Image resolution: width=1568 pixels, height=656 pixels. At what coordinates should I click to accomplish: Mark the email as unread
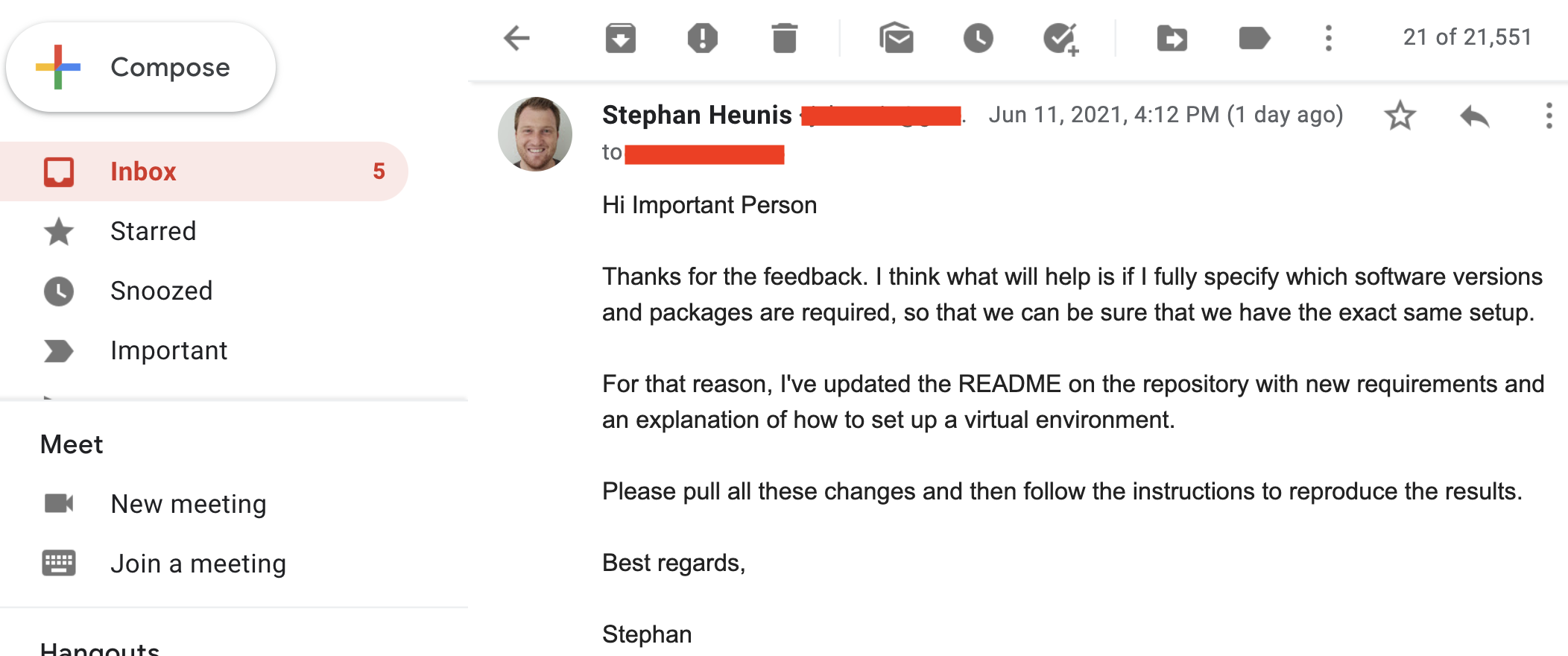point(896,38)
